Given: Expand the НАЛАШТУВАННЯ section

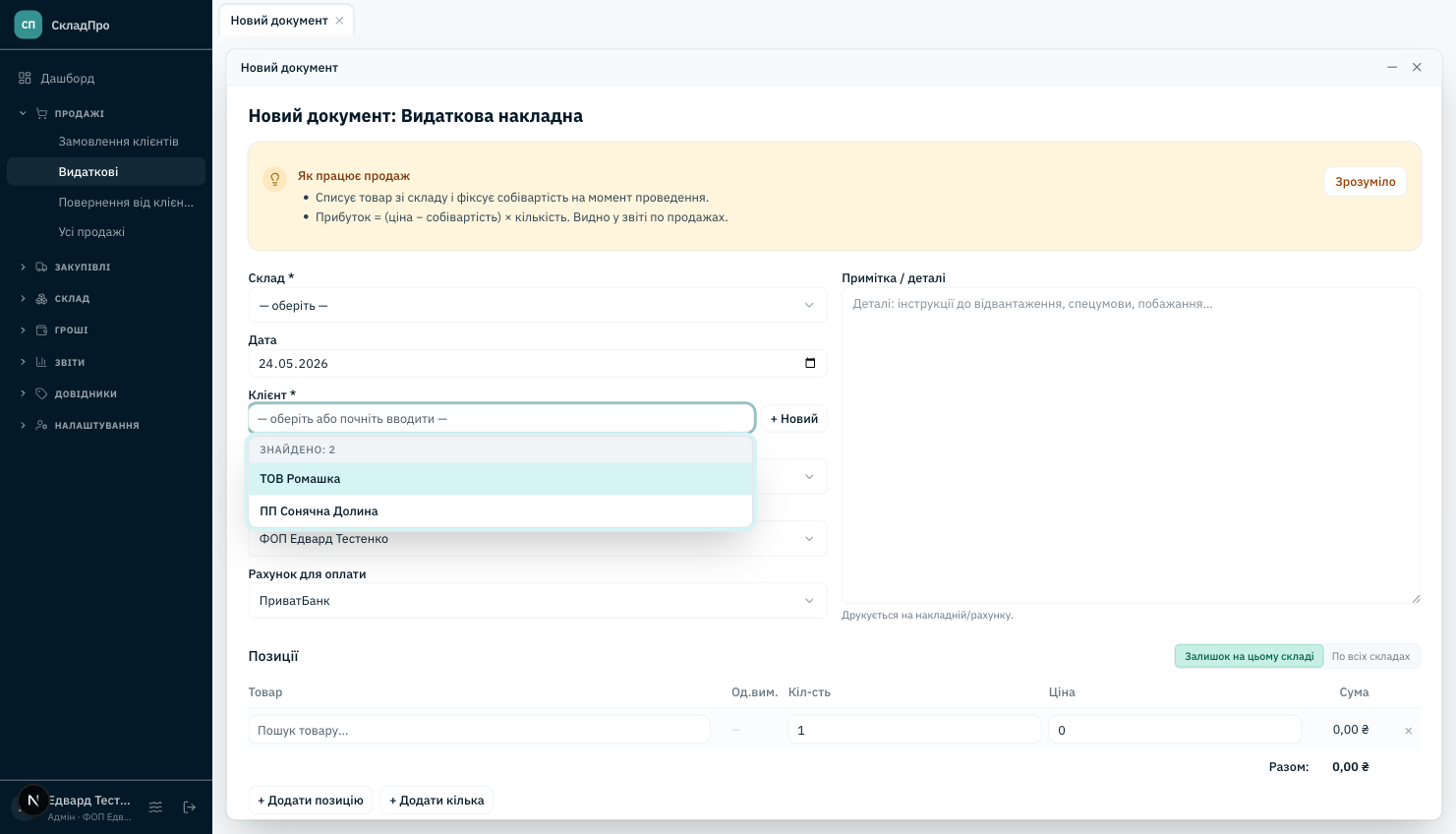Looking at the screenshot, I should (23, 425).
